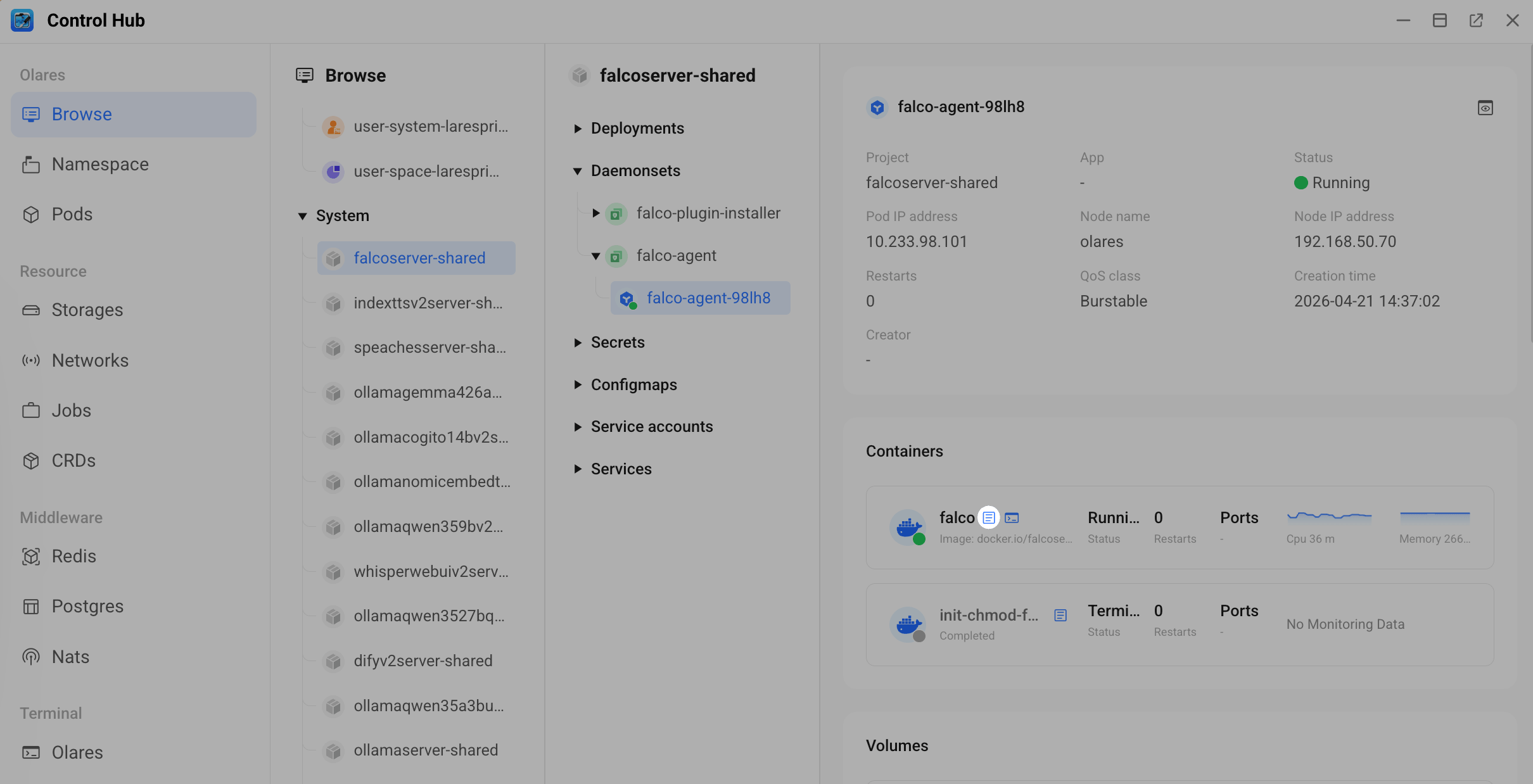
Task: Click the Control Hub app logo
Action: click(22, 20)
